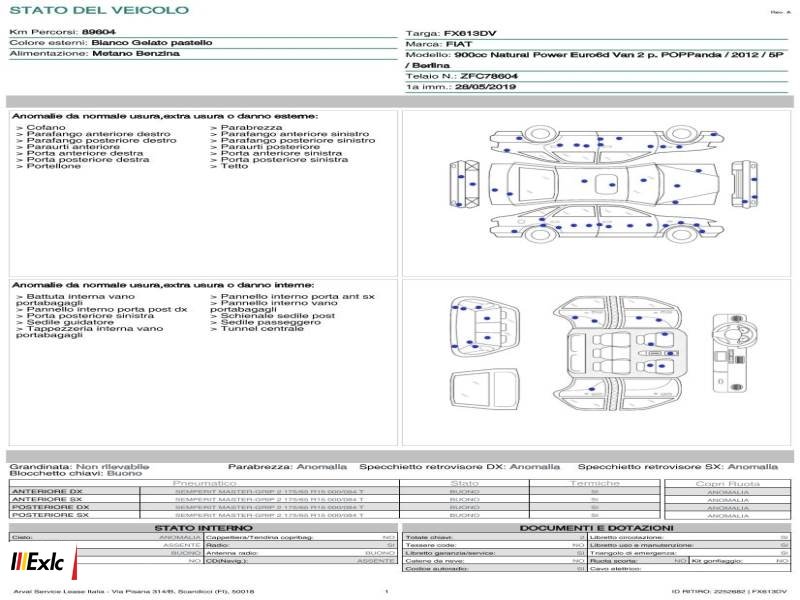This screenshot has height=600, width=800.
Task: Select the trunk interior diagram with blue dots
Action: click(484, 327)
